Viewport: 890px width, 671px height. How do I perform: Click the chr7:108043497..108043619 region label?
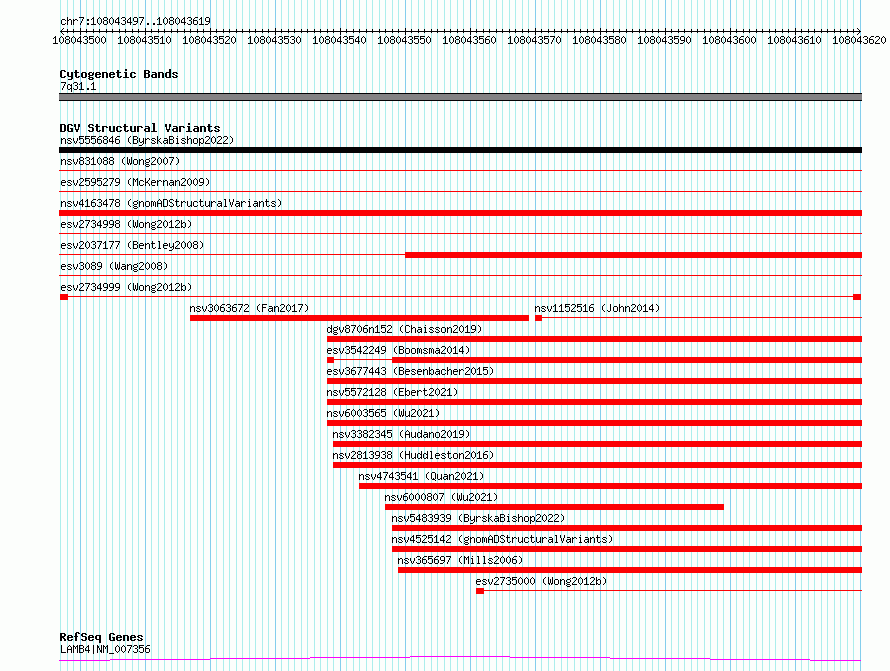135,21
